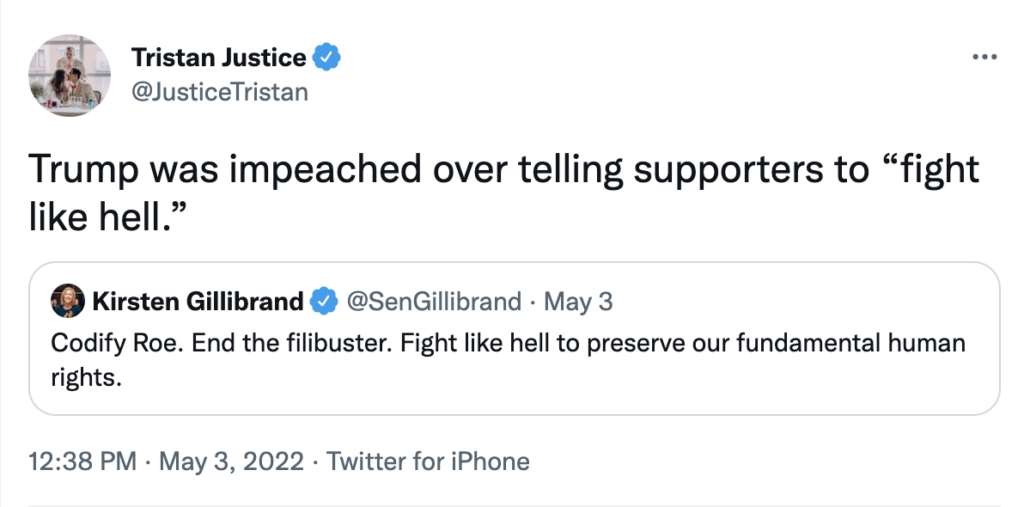Click Tristan Justice's profile picture

(x=69, y=75)
